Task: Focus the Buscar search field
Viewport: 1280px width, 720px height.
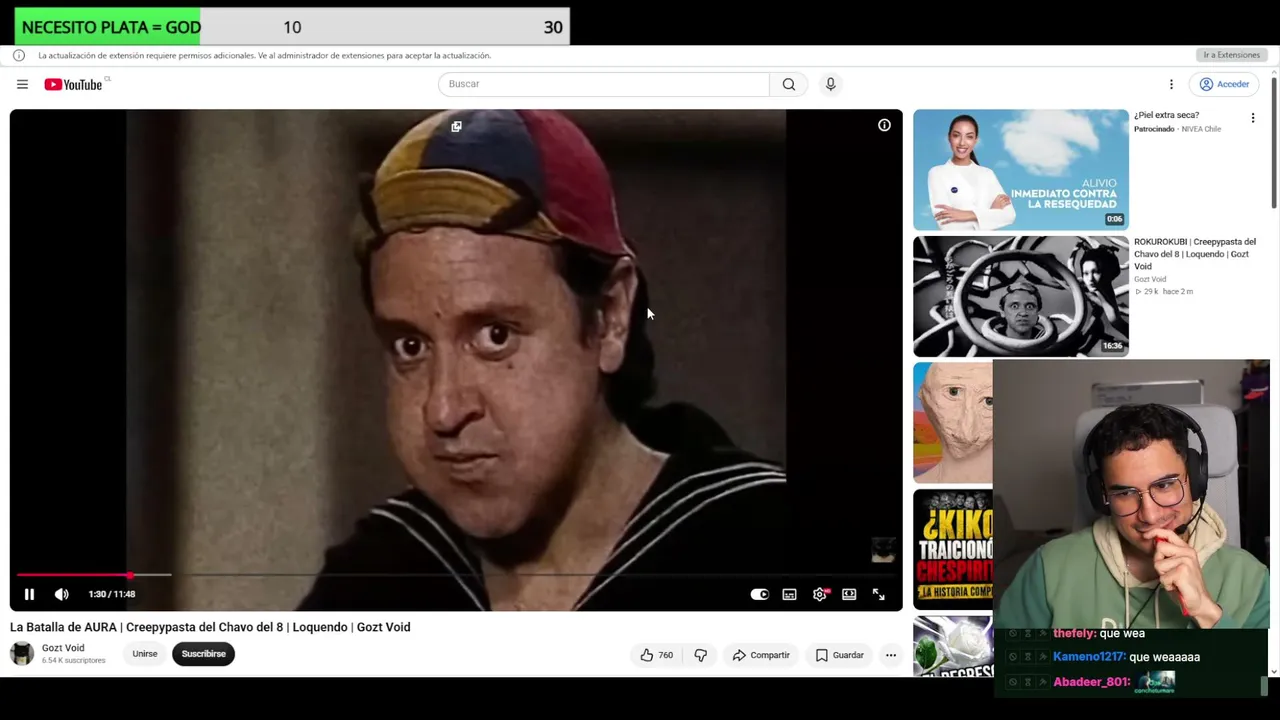Action: coord(604,84)
